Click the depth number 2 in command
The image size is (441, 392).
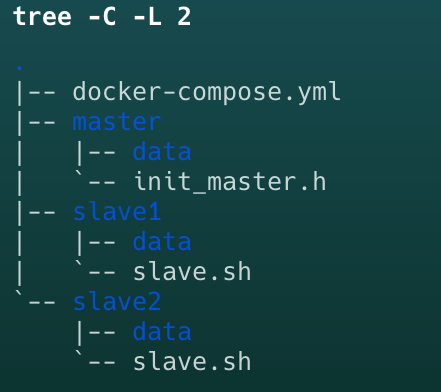point(184,17)
